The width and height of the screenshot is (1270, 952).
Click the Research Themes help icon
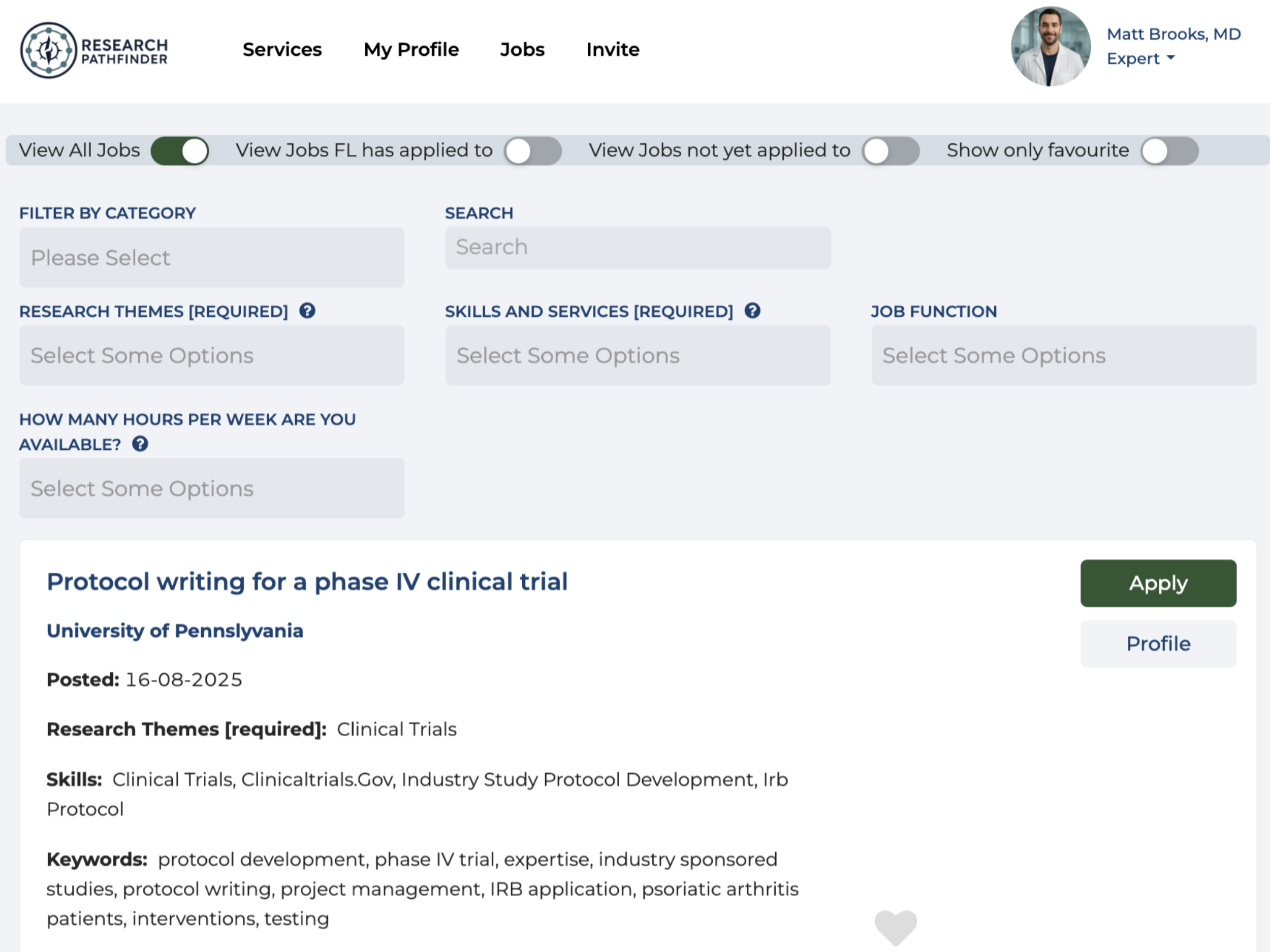pyautogui.click(x=307, y=311)
